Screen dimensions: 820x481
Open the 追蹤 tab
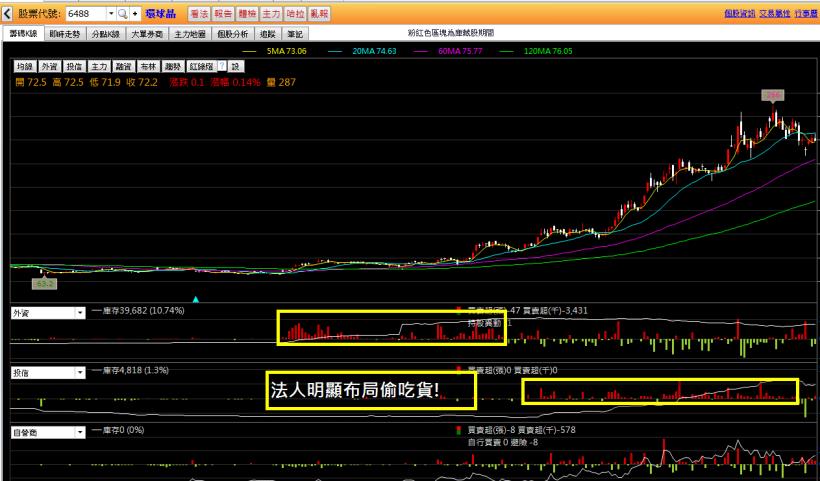pyautogui.click(x=268, y=34)
